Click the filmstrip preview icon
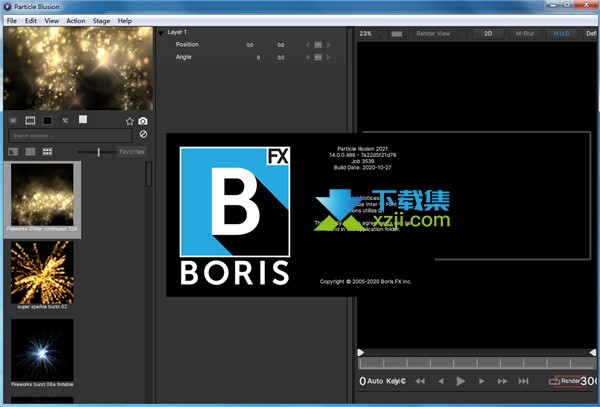Screen dimensions: 600x407 30,120
